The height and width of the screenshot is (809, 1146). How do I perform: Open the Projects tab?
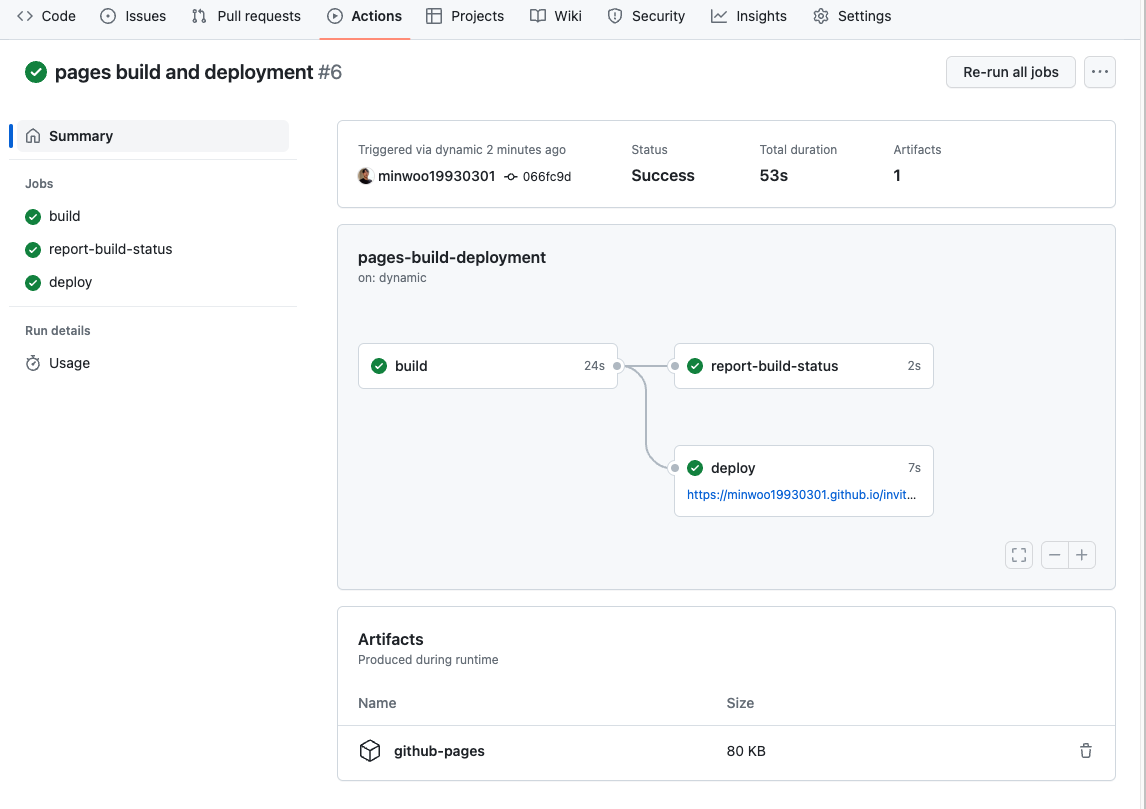(465, 16)
